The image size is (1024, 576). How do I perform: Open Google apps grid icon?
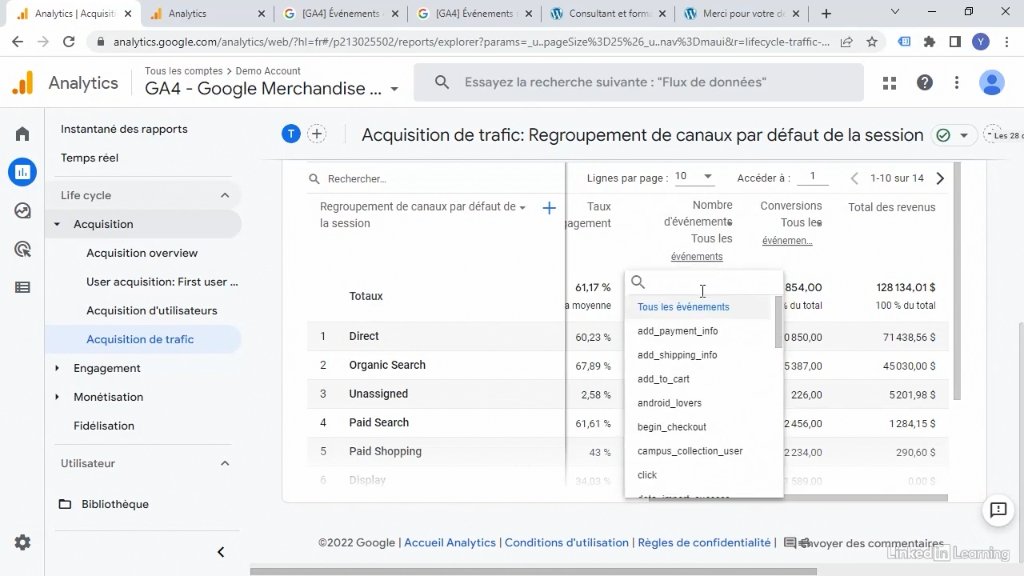pos(889,83)
